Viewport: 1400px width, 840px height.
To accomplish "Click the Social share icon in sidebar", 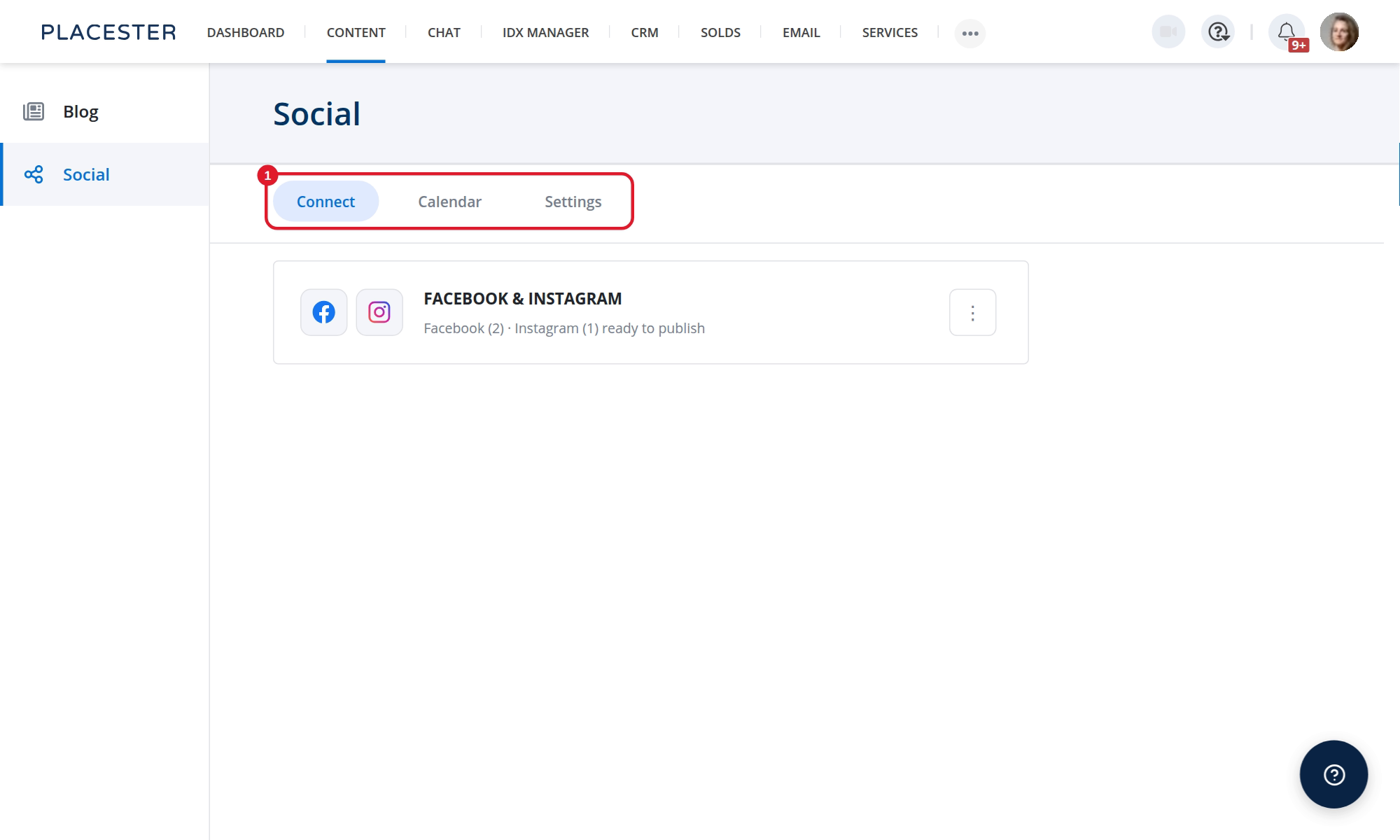I will coord(34,174).
